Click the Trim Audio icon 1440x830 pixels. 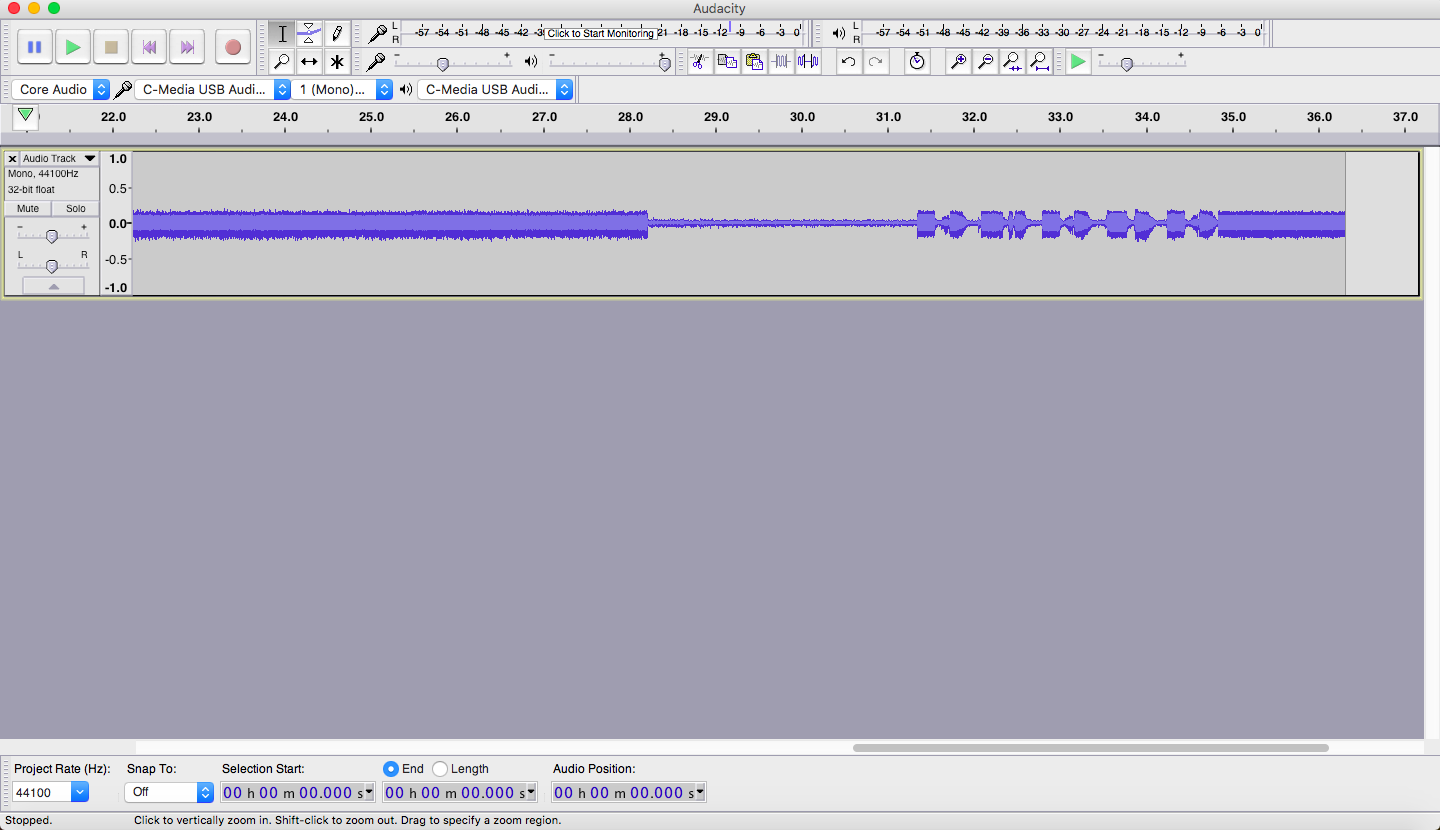(781, 62)
